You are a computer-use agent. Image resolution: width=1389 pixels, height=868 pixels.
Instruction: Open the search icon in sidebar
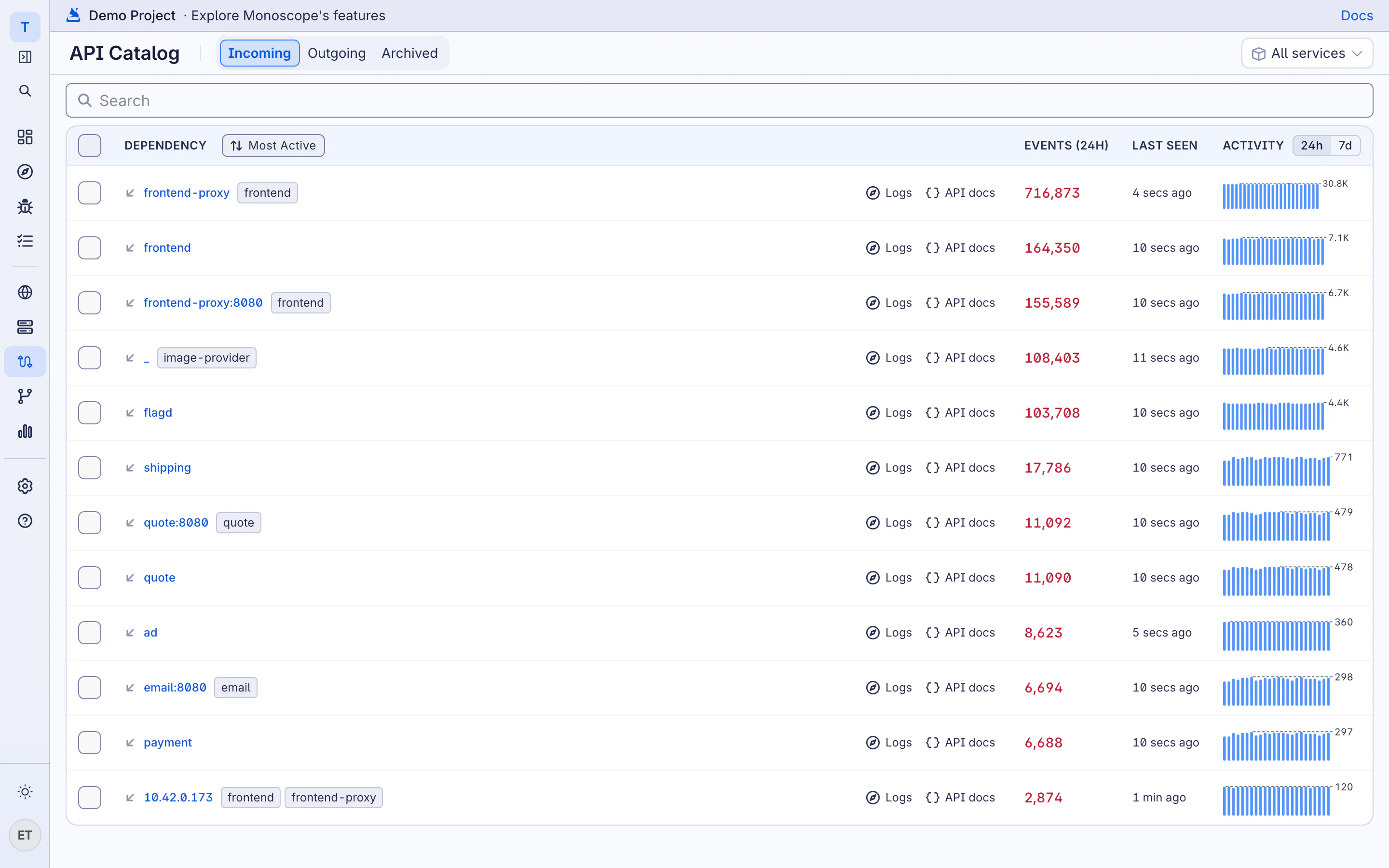25,91
